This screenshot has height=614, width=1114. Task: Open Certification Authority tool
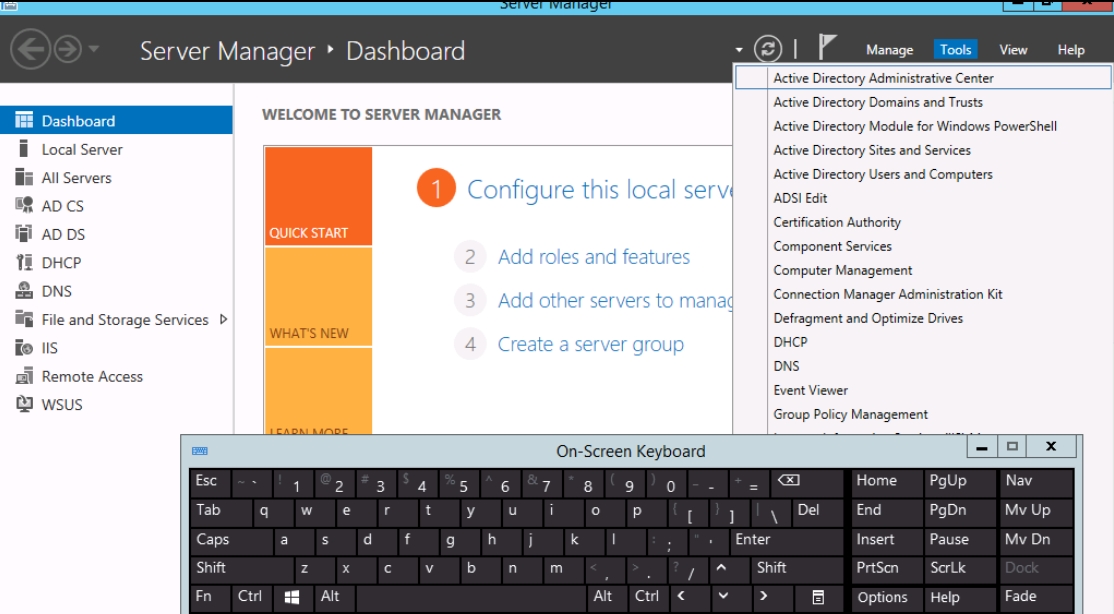click(923, 222)
